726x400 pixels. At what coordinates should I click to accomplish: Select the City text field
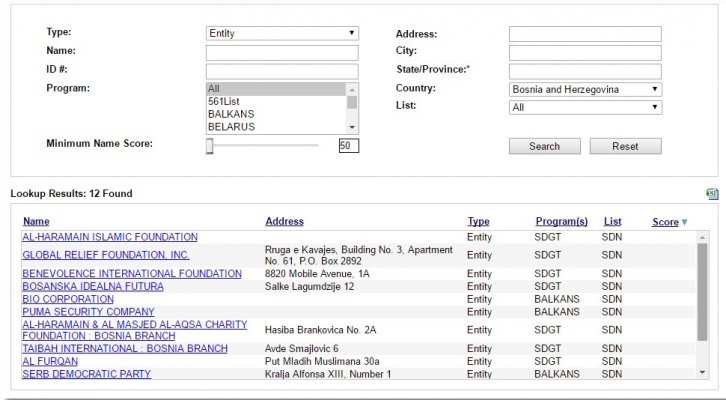(x=585, y=52)
